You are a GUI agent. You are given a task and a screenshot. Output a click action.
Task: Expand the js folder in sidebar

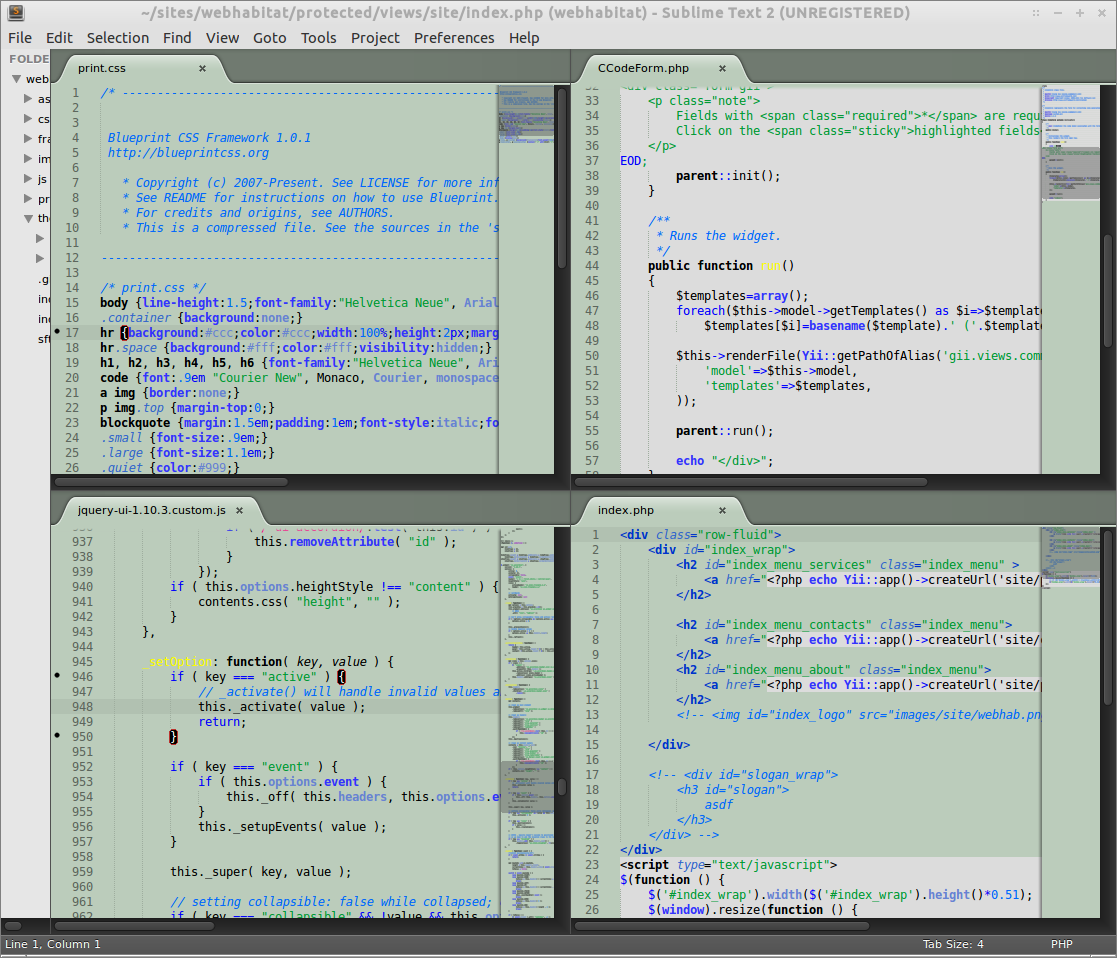[x=28, y=179]
